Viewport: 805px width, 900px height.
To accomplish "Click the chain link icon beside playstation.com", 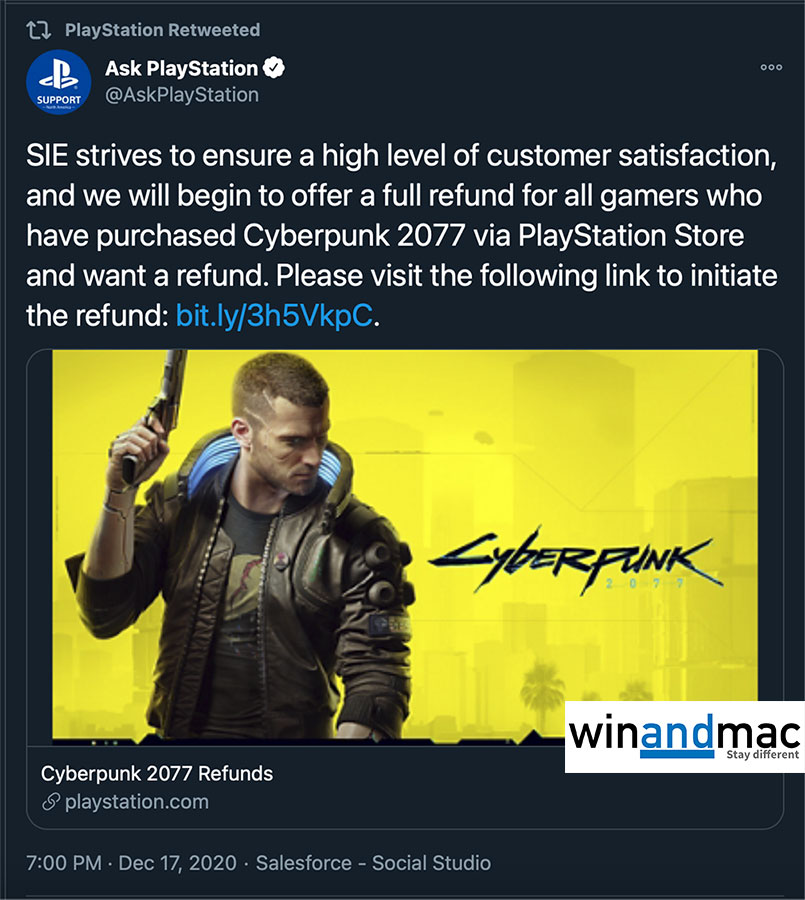I will 51,802.
